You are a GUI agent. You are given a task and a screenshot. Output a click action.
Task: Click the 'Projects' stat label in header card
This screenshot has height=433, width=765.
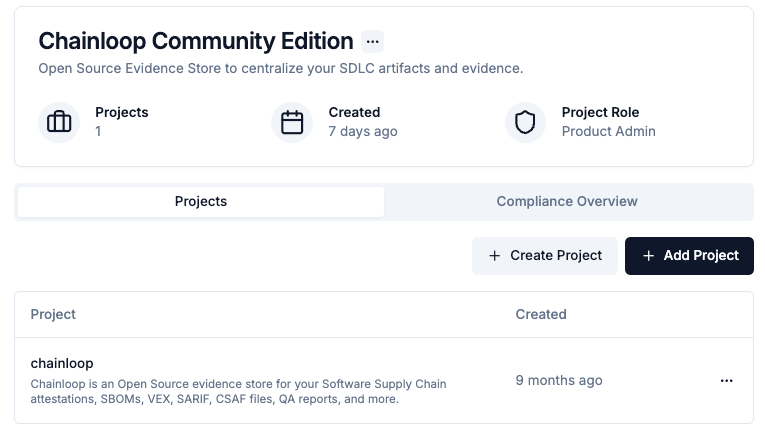click(121, 112)
